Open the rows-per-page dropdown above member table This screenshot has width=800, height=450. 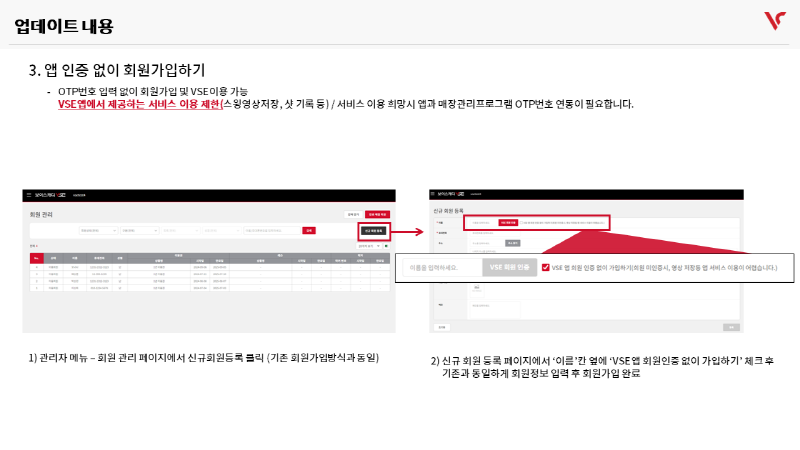(369, 246)
